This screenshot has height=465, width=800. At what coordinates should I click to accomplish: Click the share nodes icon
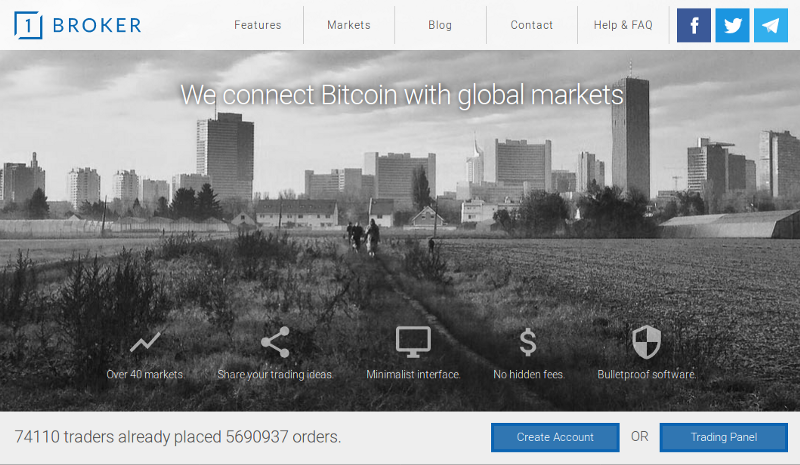(275, 342)
